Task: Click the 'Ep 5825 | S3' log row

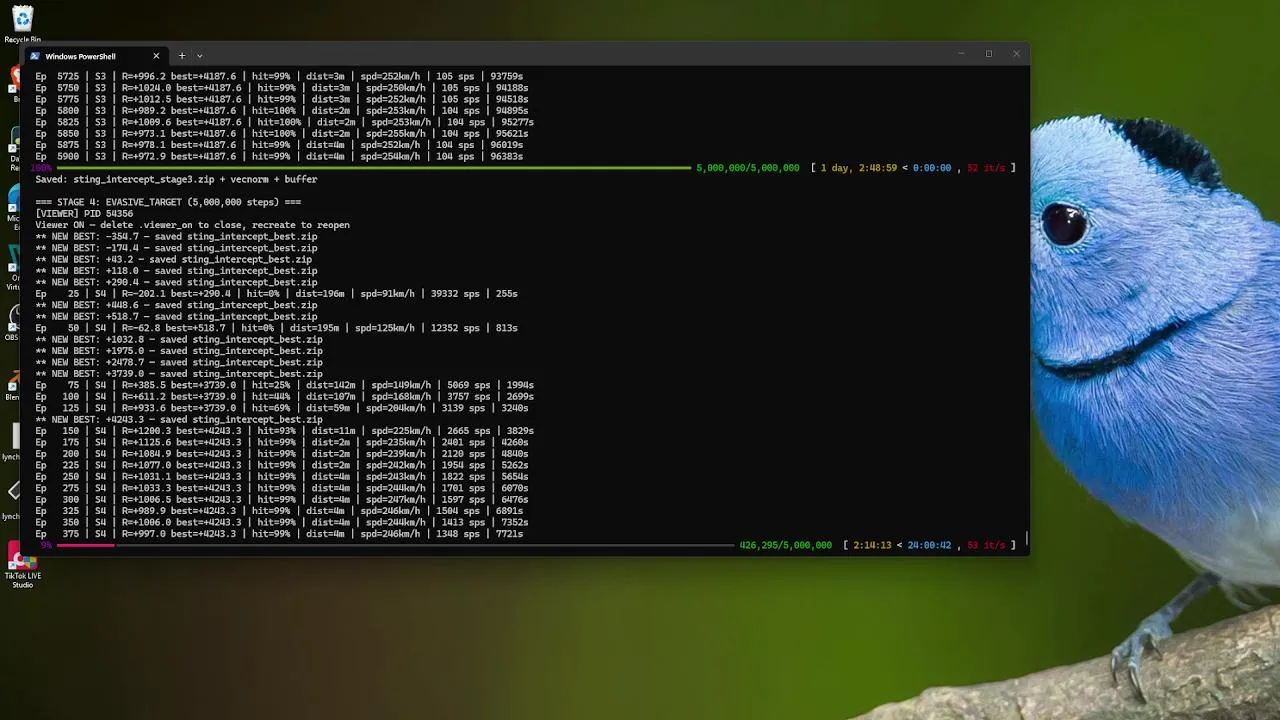Action: pyautogui.click(x=284, y=122)
